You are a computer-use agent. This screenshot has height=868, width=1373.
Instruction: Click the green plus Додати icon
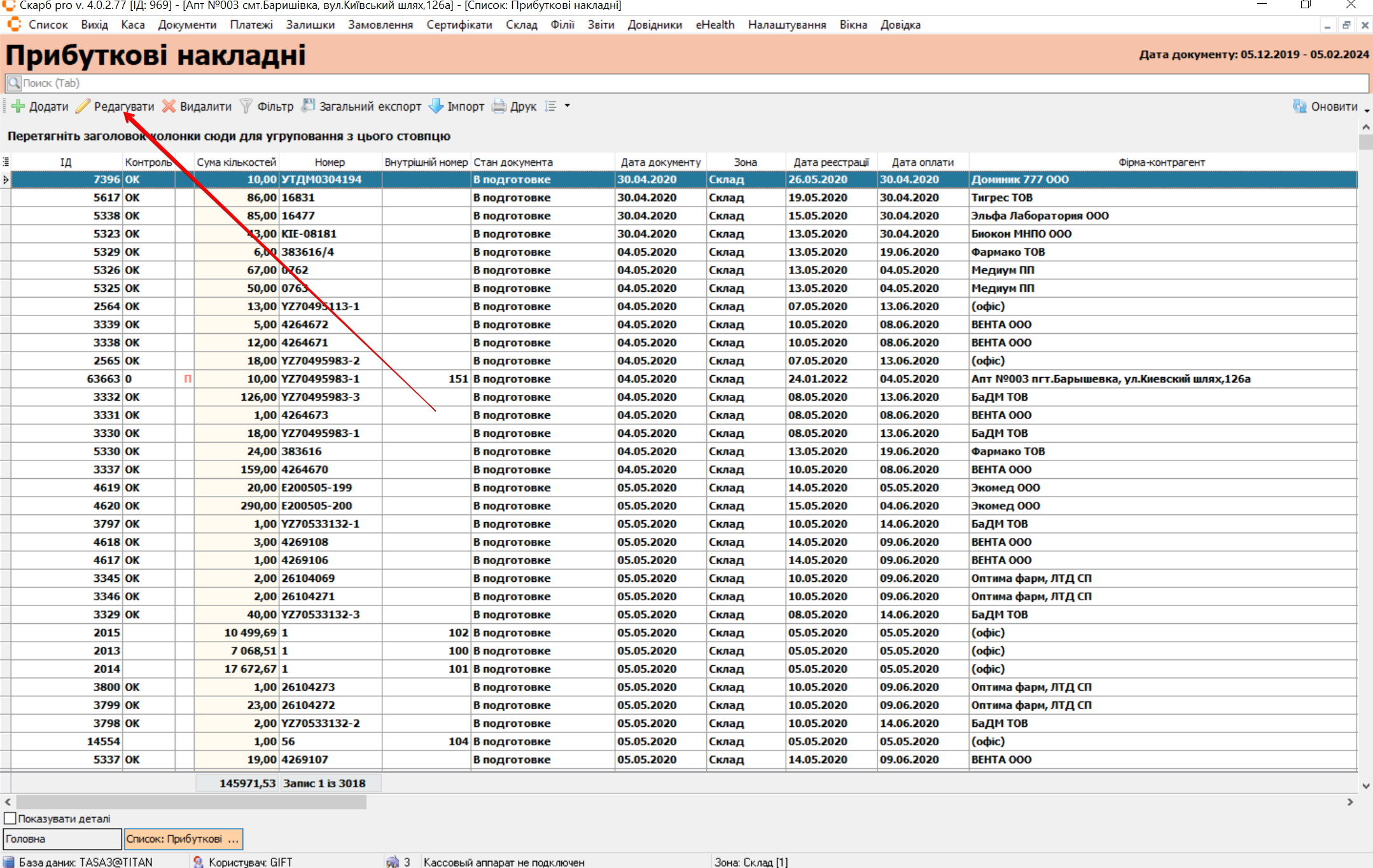tap(18, 106)
